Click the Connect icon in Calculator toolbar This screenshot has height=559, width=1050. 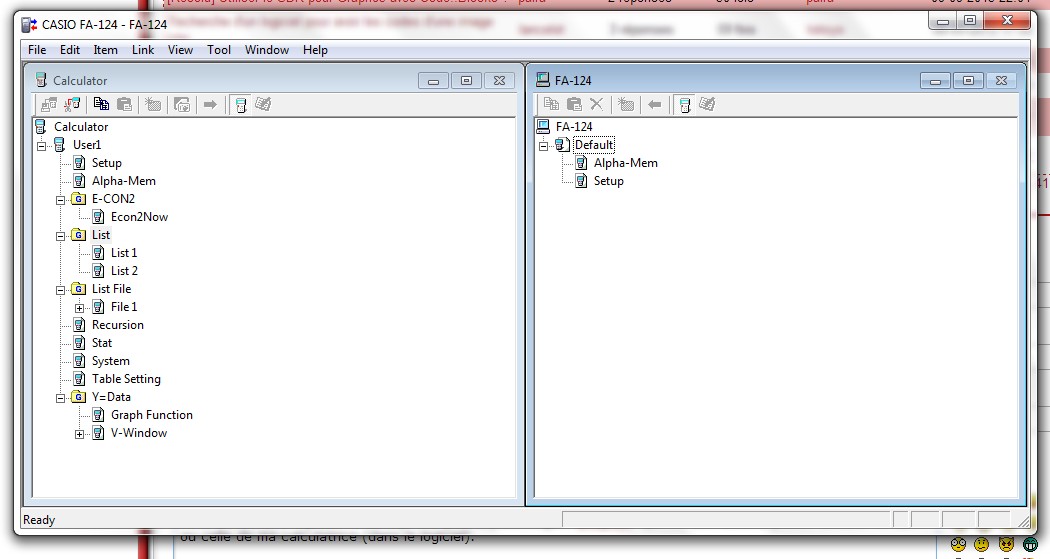(49, 104)
